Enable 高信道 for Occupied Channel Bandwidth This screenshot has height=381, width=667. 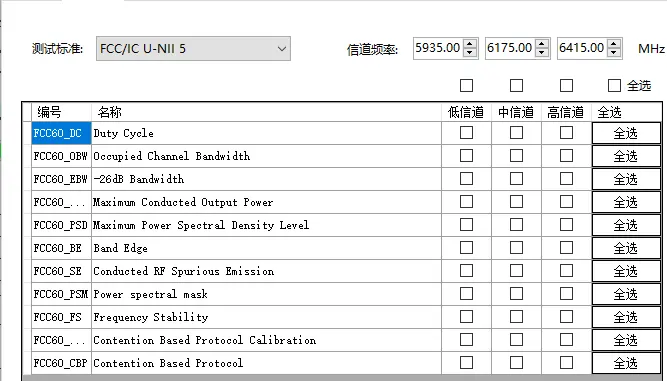point(566,156)
